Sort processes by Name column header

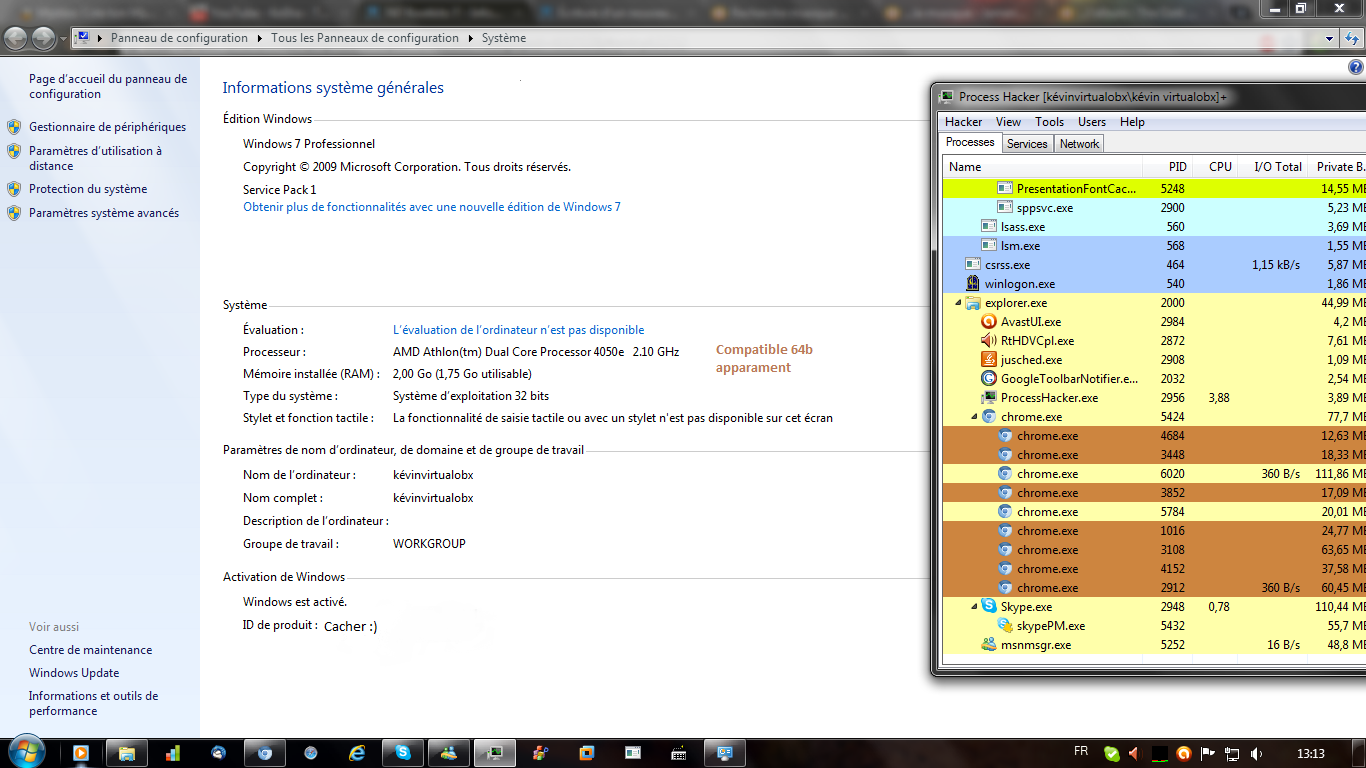[1043, 167]
